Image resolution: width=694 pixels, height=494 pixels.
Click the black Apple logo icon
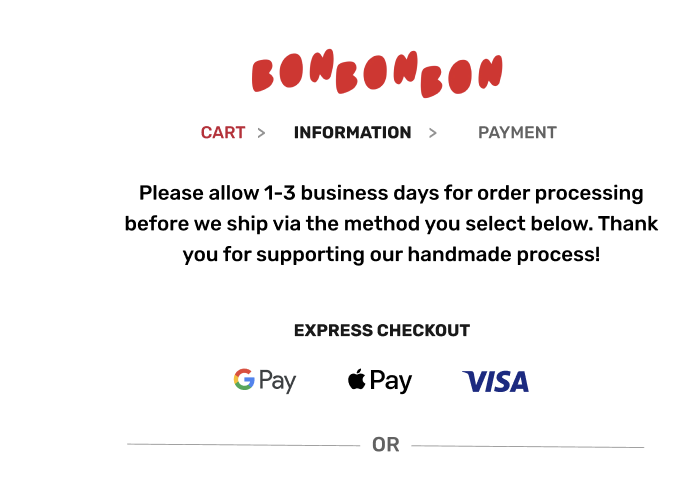(x=356, y=378)
